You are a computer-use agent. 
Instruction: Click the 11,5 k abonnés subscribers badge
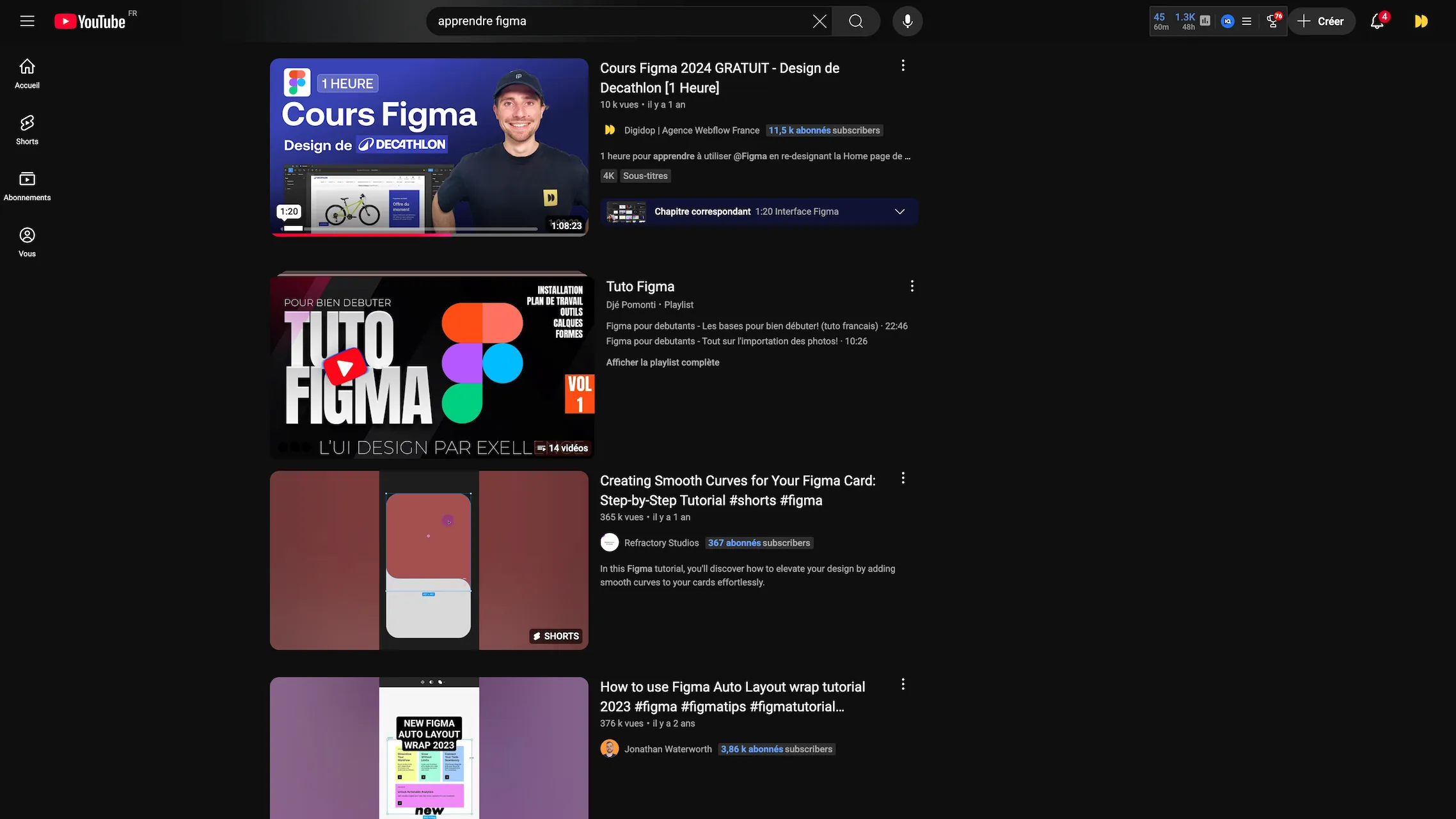824,130
